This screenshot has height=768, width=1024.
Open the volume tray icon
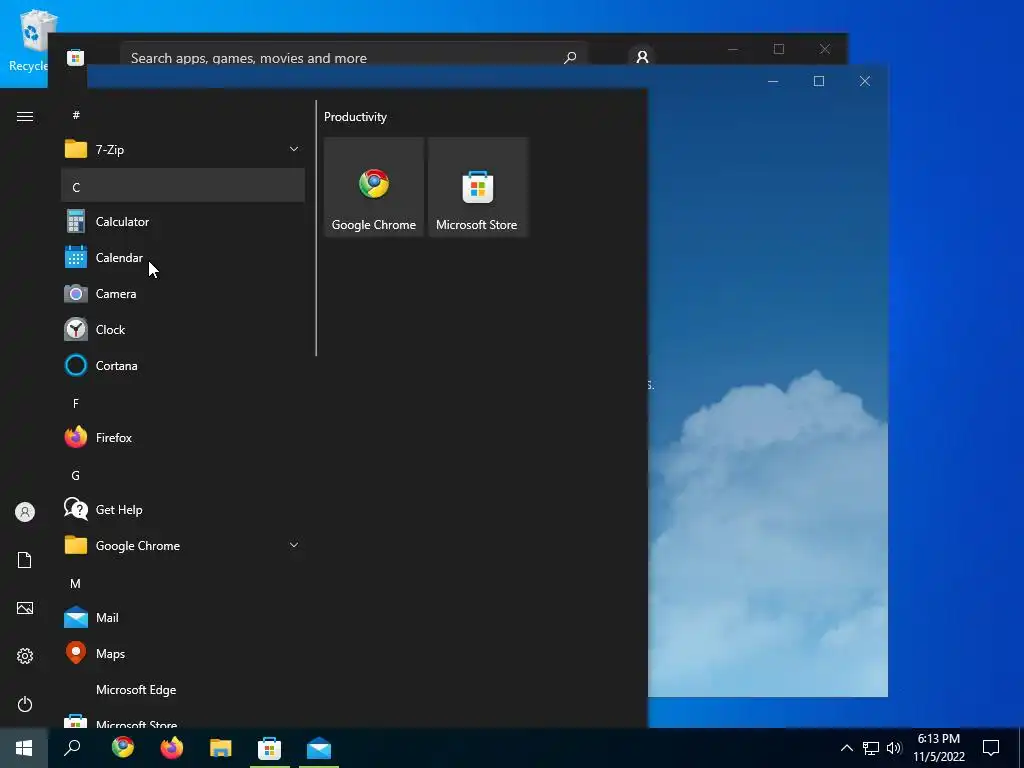(x=894, y=748)
